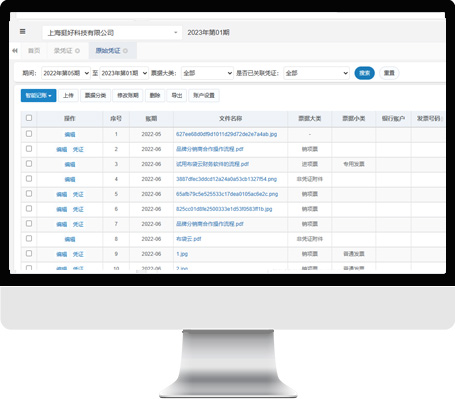The image size is (455, 399).
Task: Click the double-left-arrow tab scroll icon
Action: point(15,51)
